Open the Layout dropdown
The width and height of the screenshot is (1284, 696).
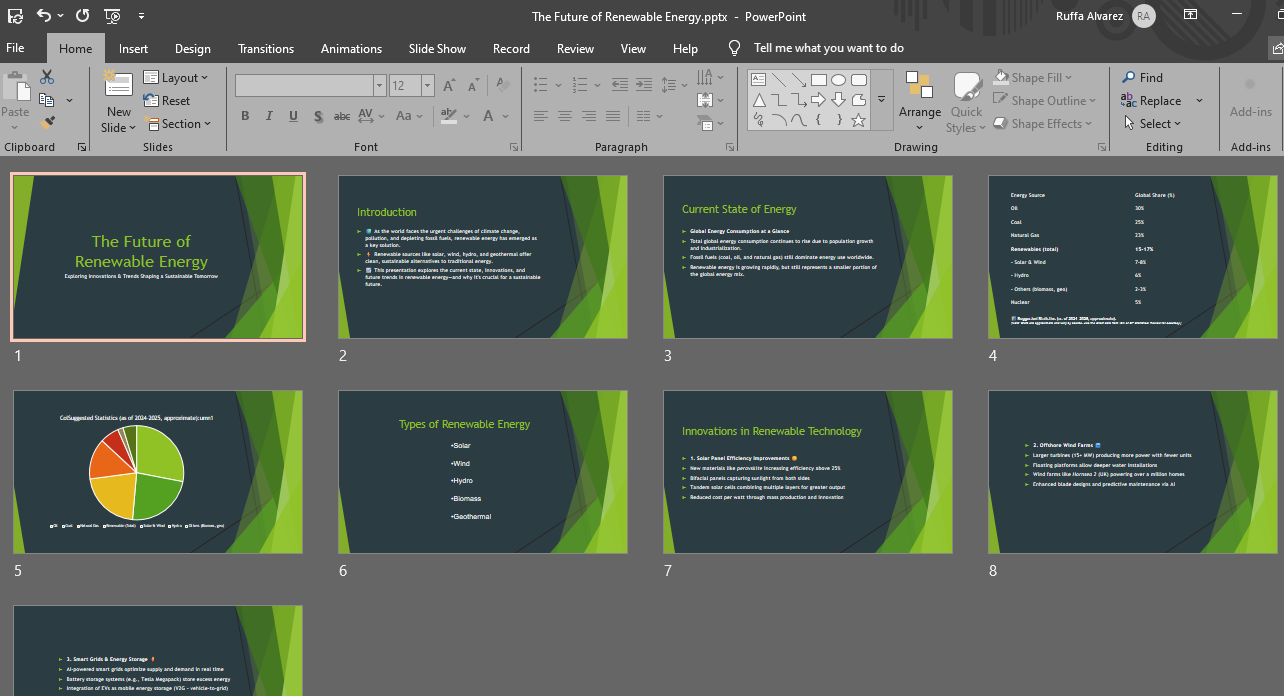click(176, 77)
